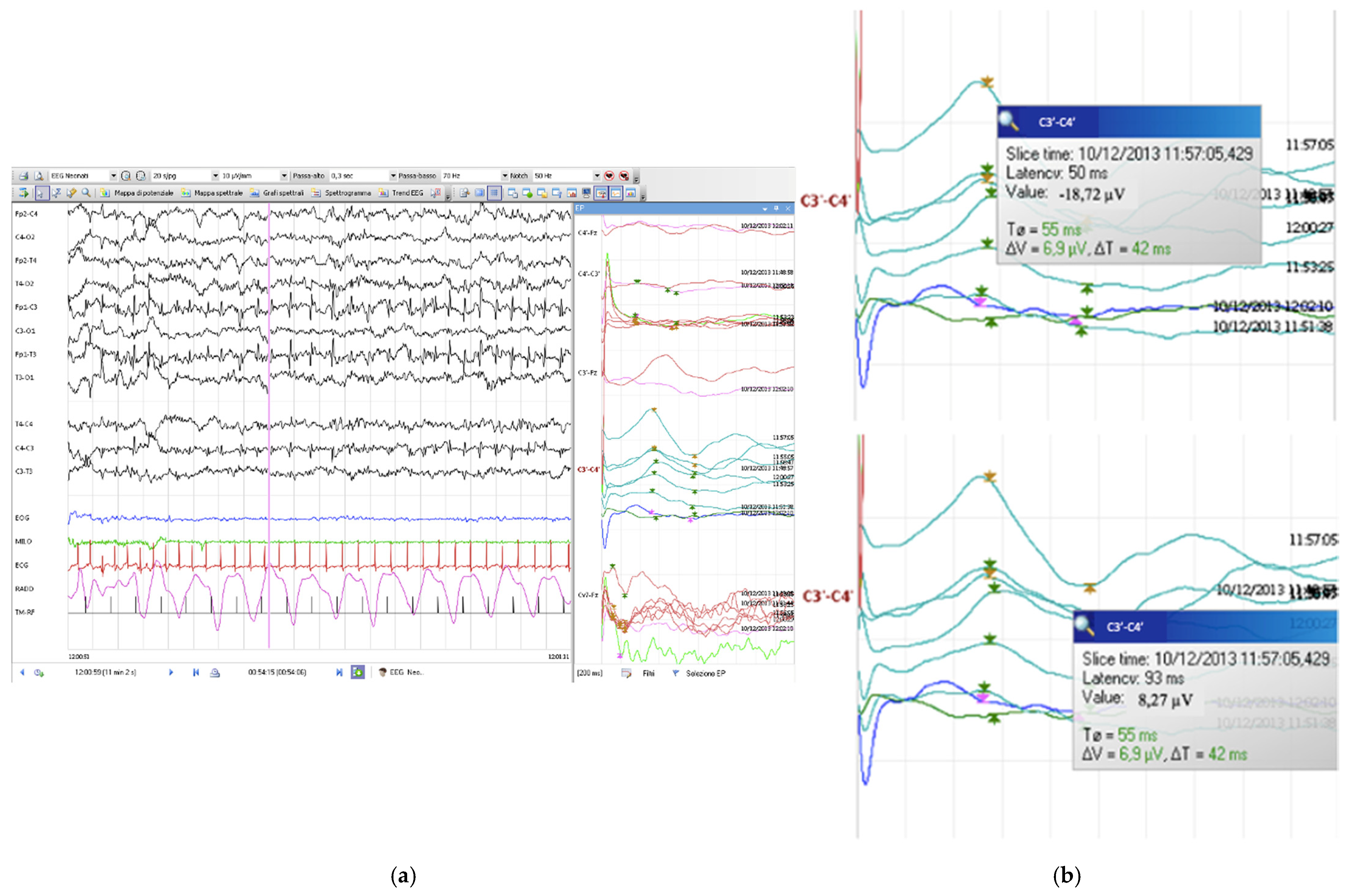Open print preview icon
Image resolution: width=1352 pixels, height=896 pixels.
point(38,176)
